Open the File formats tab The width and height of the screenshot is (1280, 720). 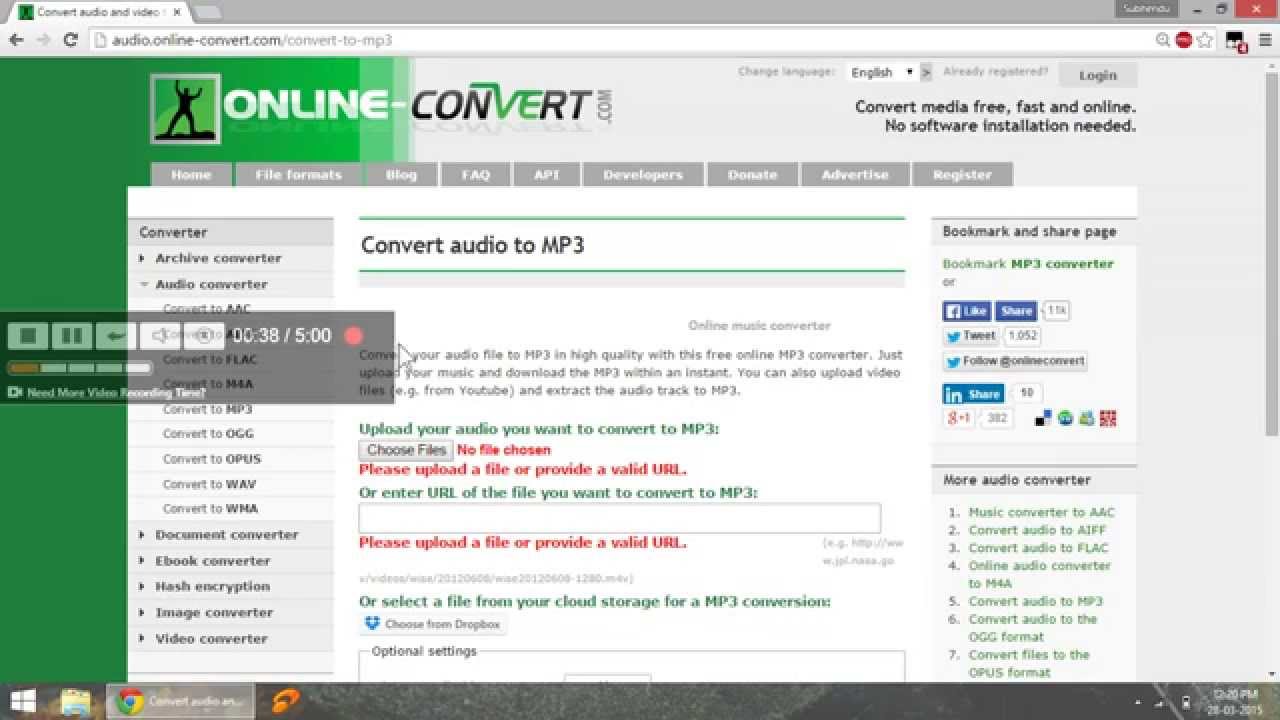(298, 174)
